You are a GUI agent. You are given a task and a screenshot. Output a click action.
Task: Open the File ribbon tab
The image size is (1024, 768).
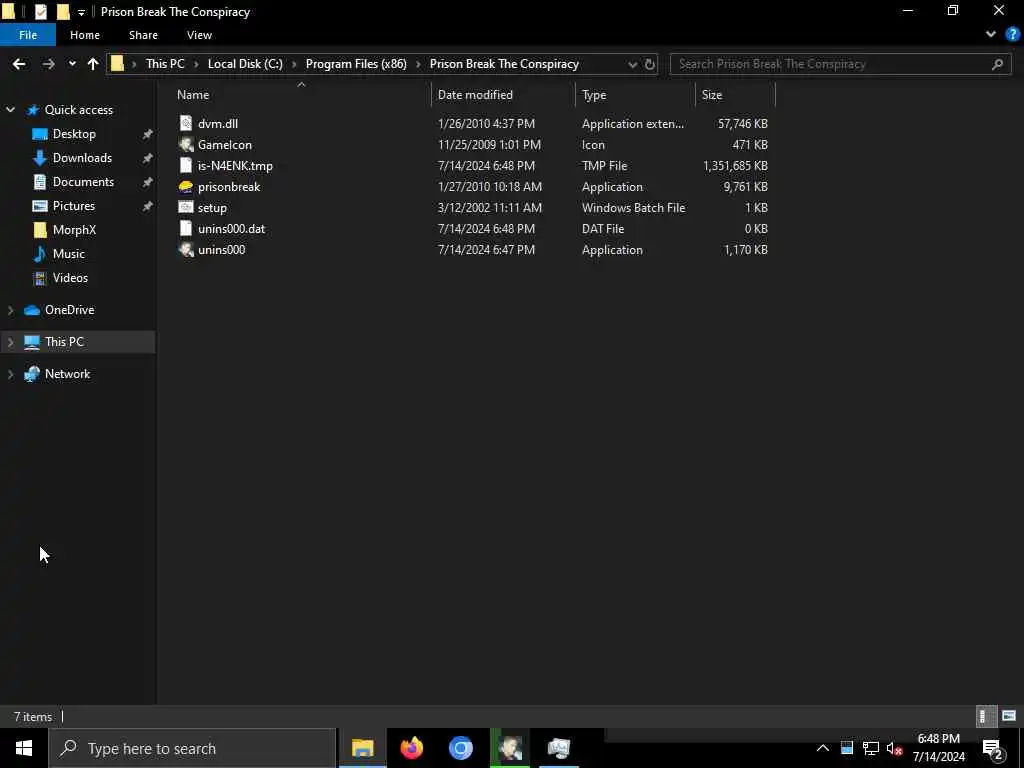tap(28, 35)
